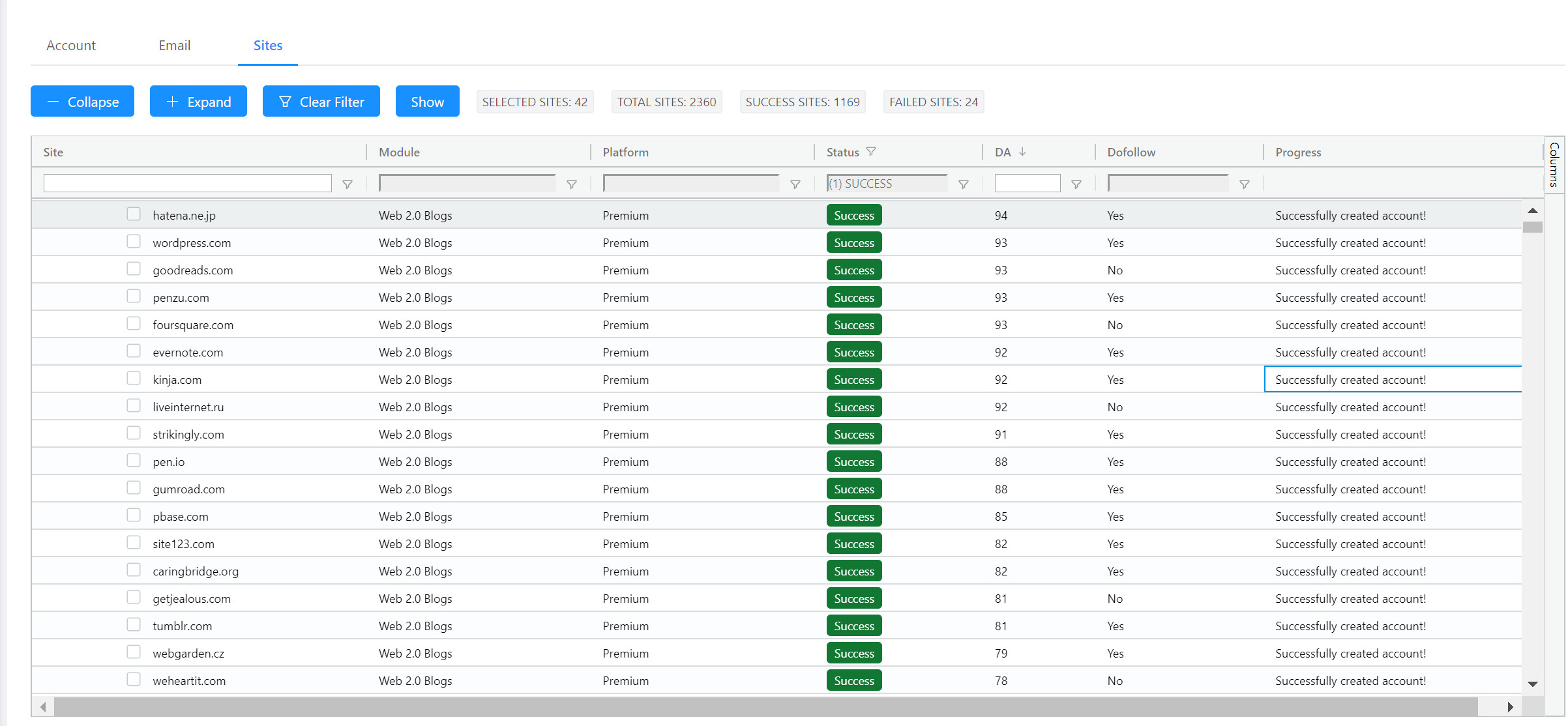Image resolution: width=1568 pixels, height=726 pixels.
Task: Click the DA column filter funnel icon
Action: tap(1076, 184)
